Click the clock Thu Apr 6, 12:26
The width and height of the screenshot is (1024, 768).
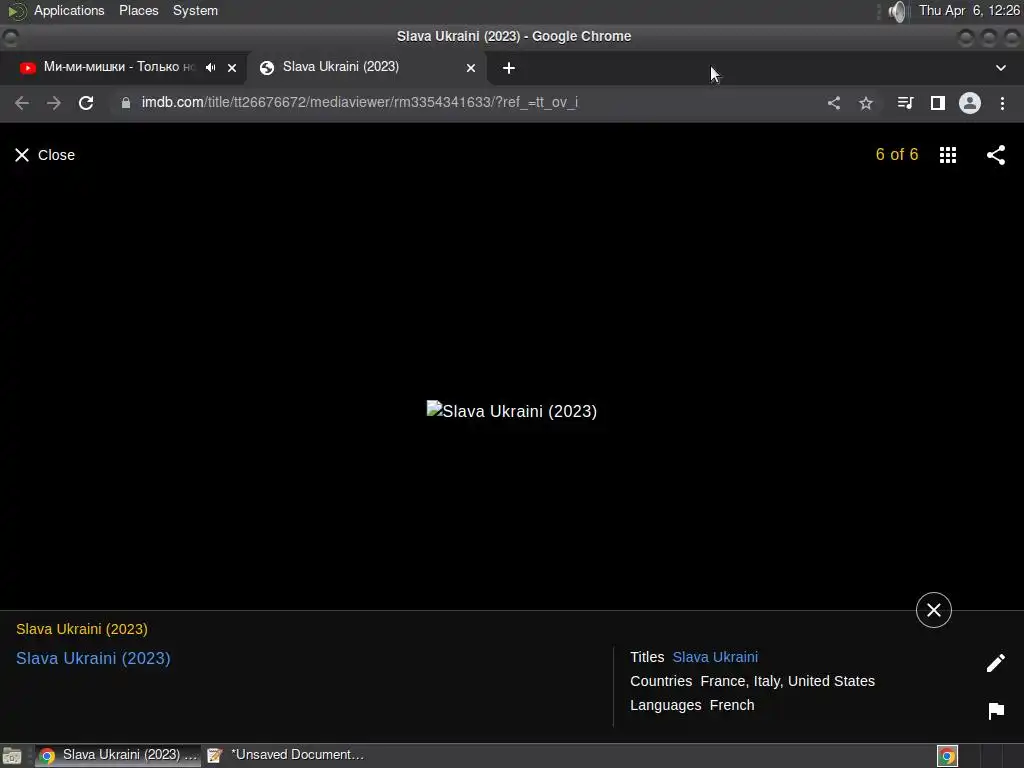pyautogui.click(x=969, y=10)
